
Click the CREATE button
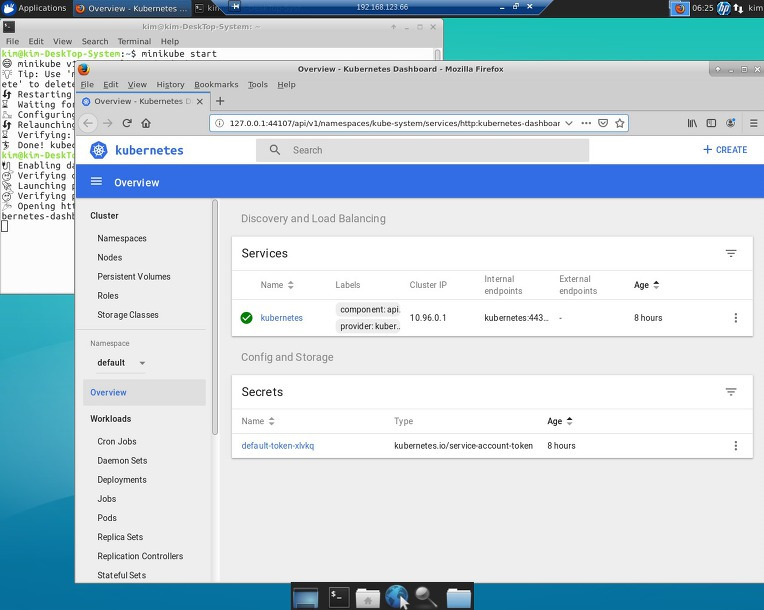pos(725,150)
